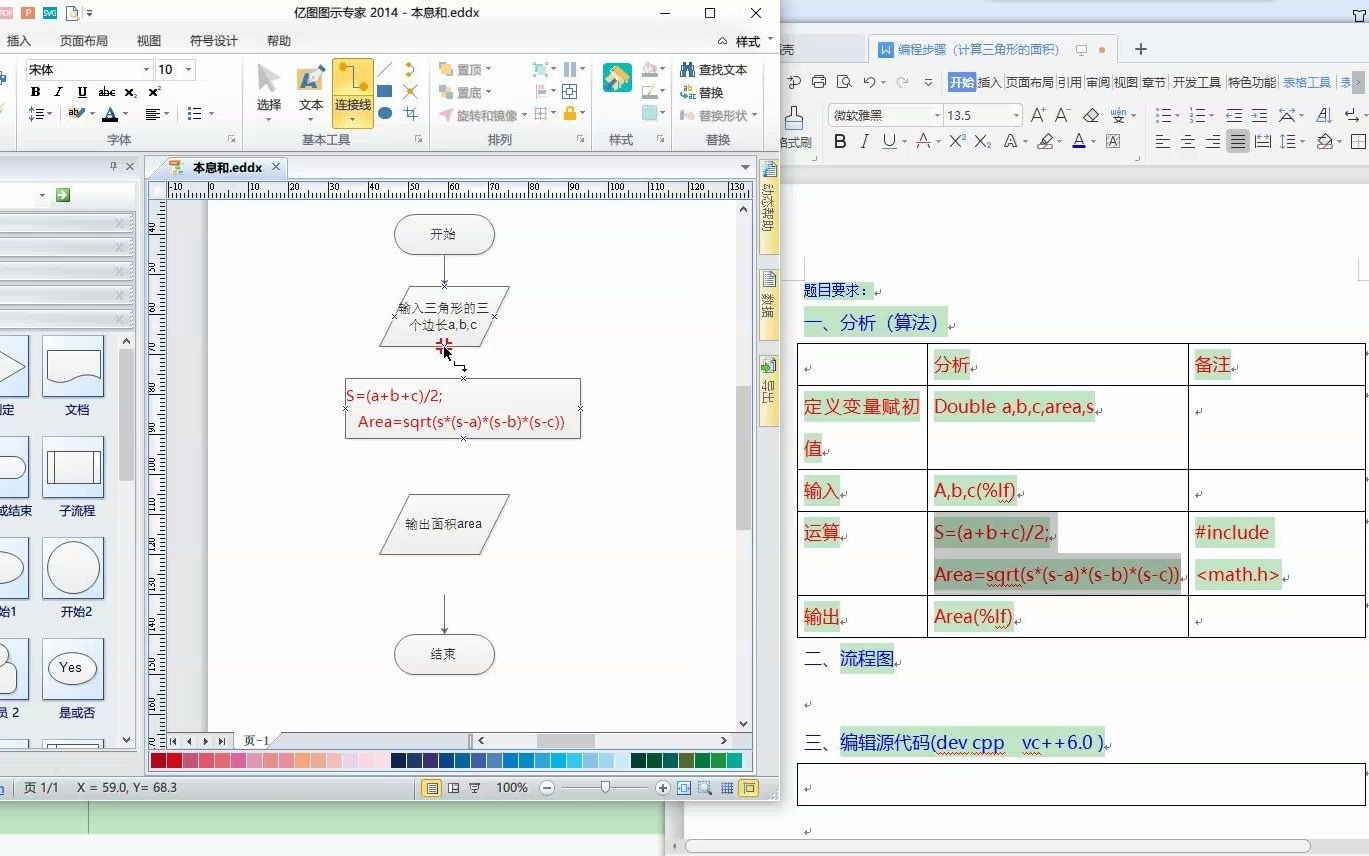Screen dimensions: 1369x856
Task: Select the 页-1 page tab
Action: (257, 741)
